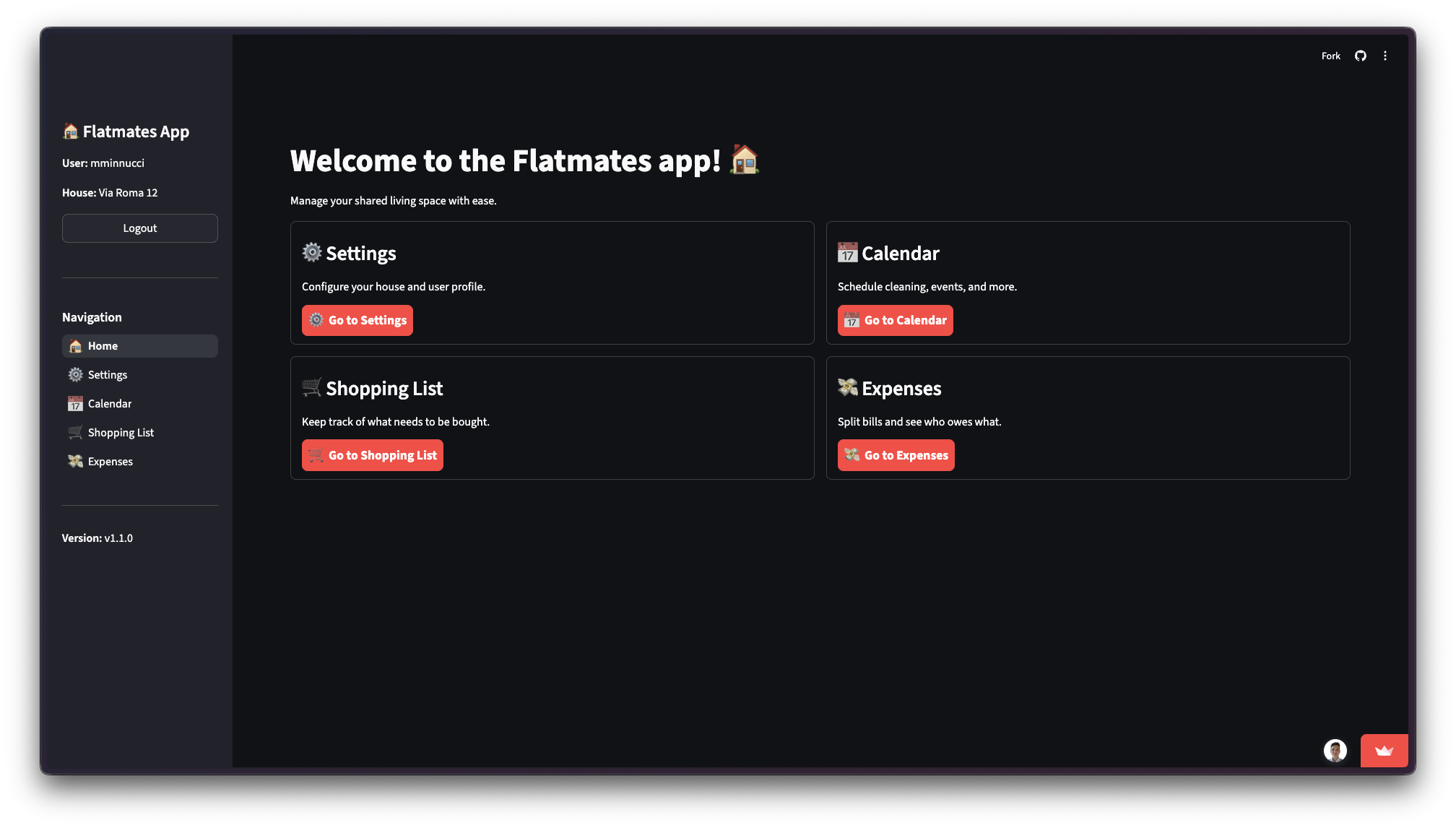Click the user avatar photo bottom right

1335,751
